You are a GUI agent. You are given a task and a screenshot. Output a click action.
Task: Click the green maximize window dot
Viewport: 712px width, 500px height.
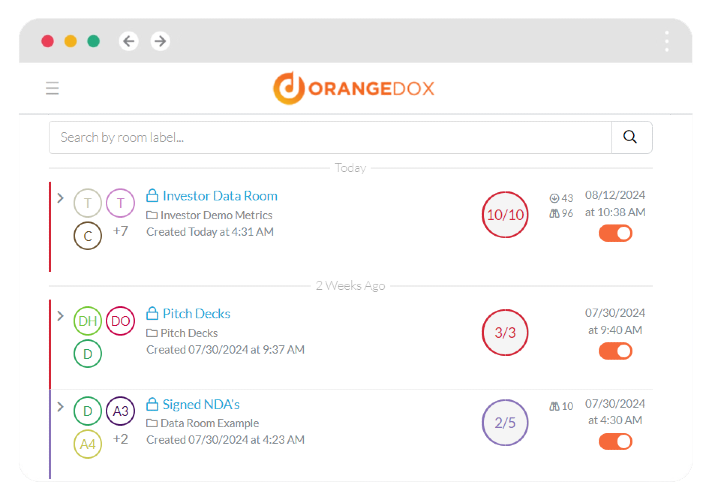(94, 41)
